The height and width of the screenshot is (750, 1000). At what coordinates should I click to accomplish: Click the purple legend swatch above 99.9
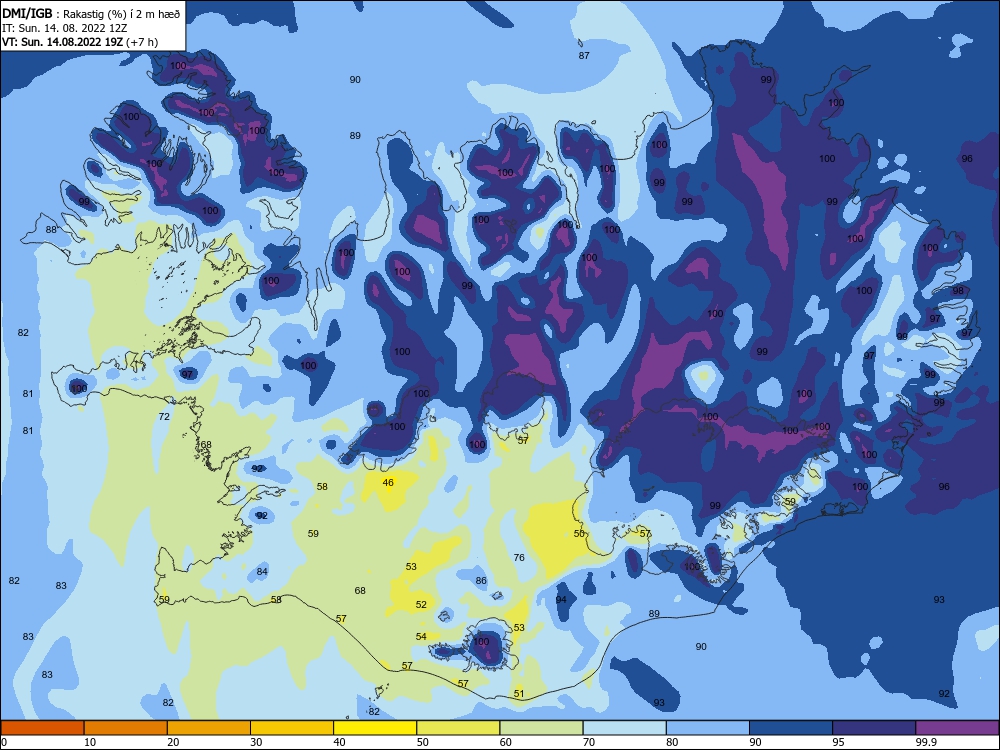[957, 728]
